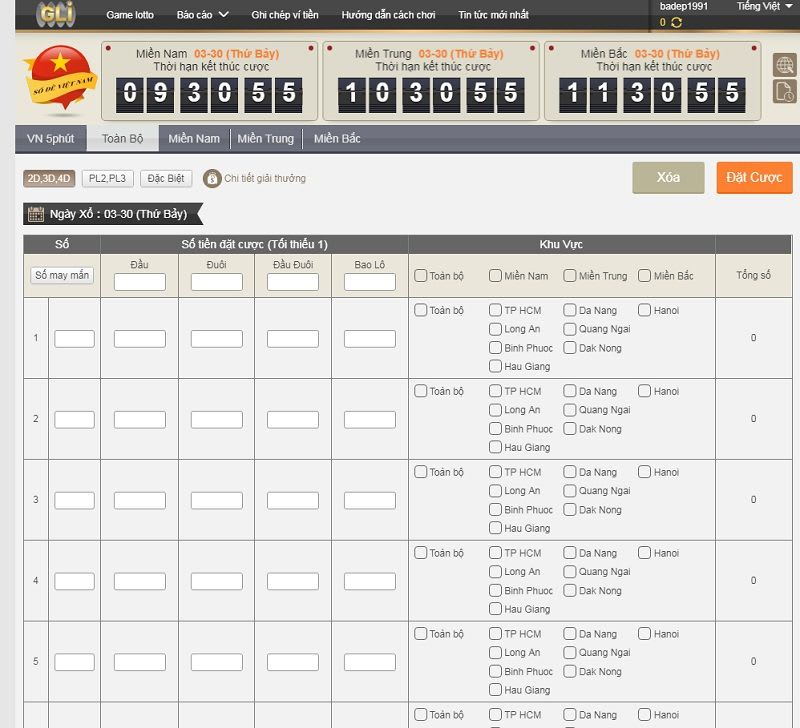Check TP HCM in row 1

pos(495,310)
